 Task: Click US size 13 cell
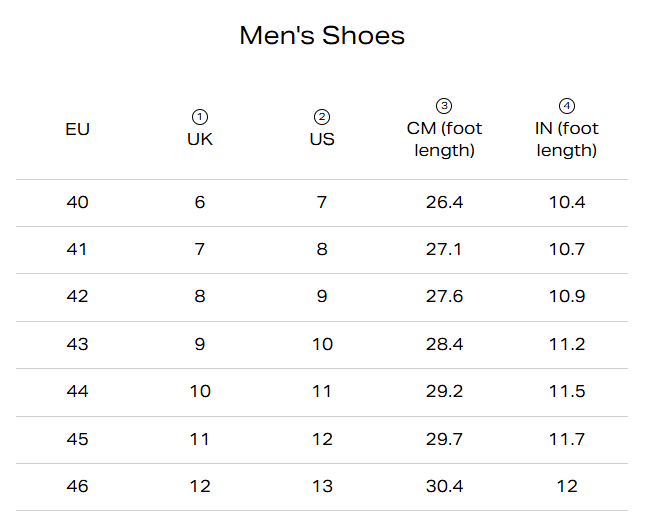[x=322, y=486]
